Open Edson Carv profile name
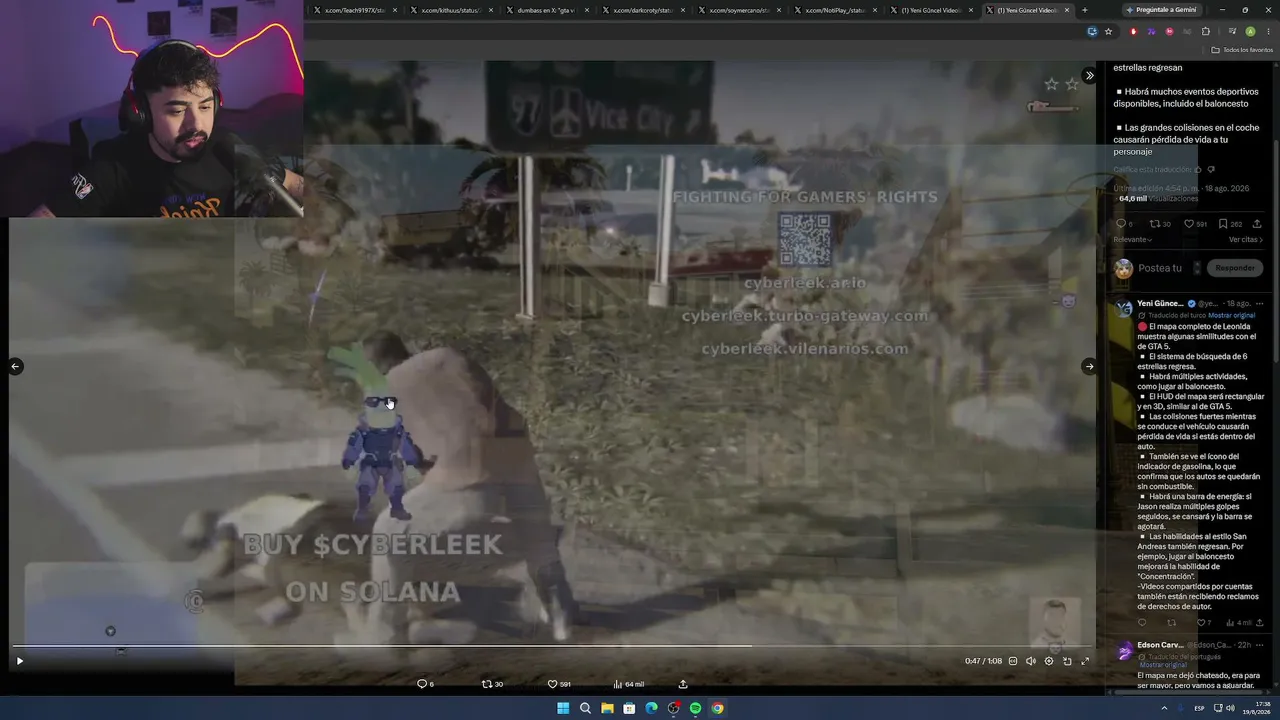Image resolution: width=1280 pixels, height=720 pixels. point(1160,645)
